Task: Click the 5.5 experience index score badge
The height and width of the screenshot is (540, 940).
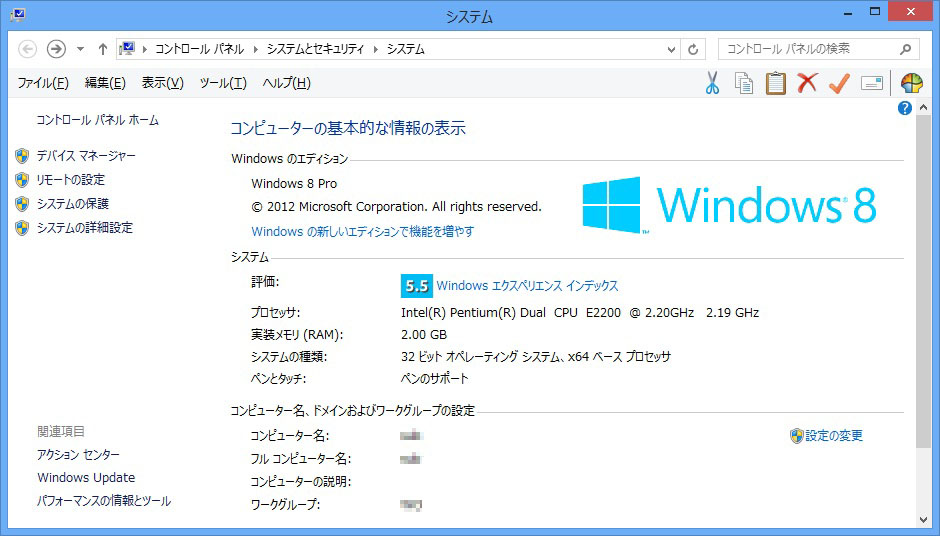Action: (x=417, y=286)
